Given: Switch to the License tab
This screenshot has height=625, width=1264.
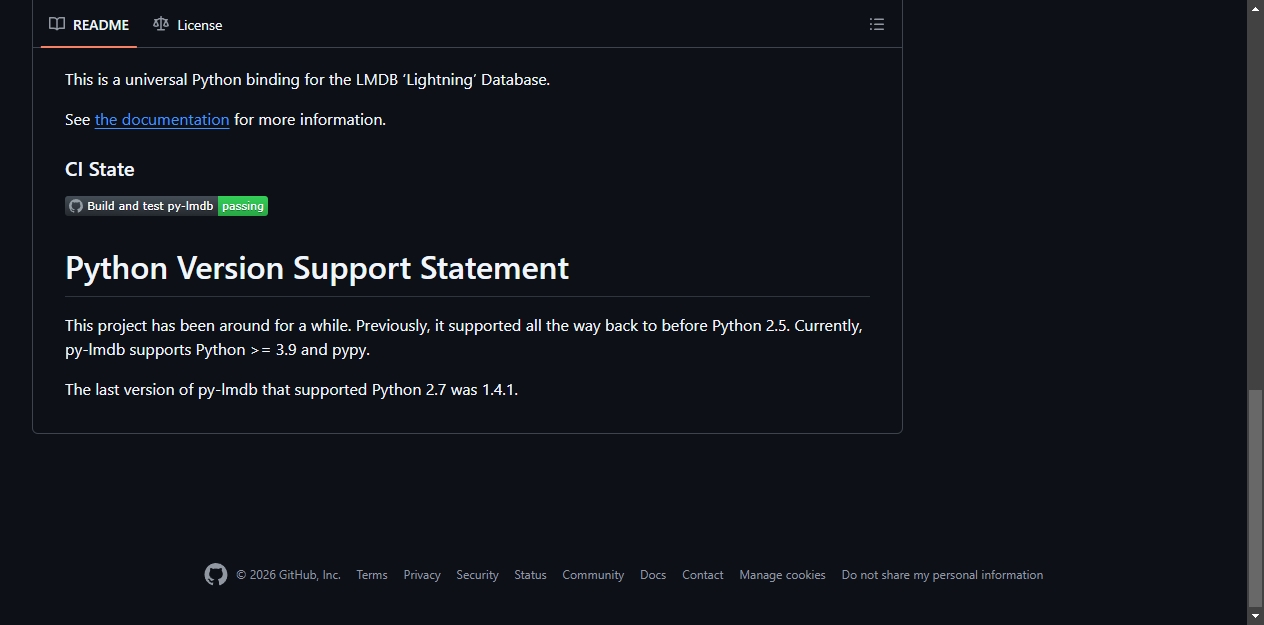Looking at the screenshot, I should pos(188,25).
